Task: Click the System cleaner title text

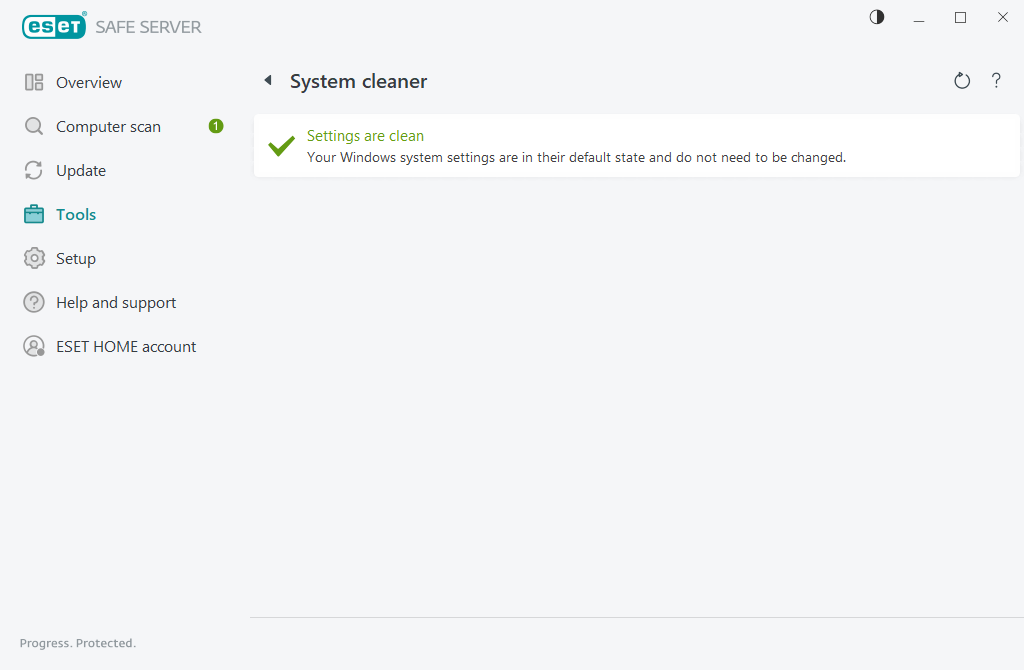Action: [x=357, y=81]
